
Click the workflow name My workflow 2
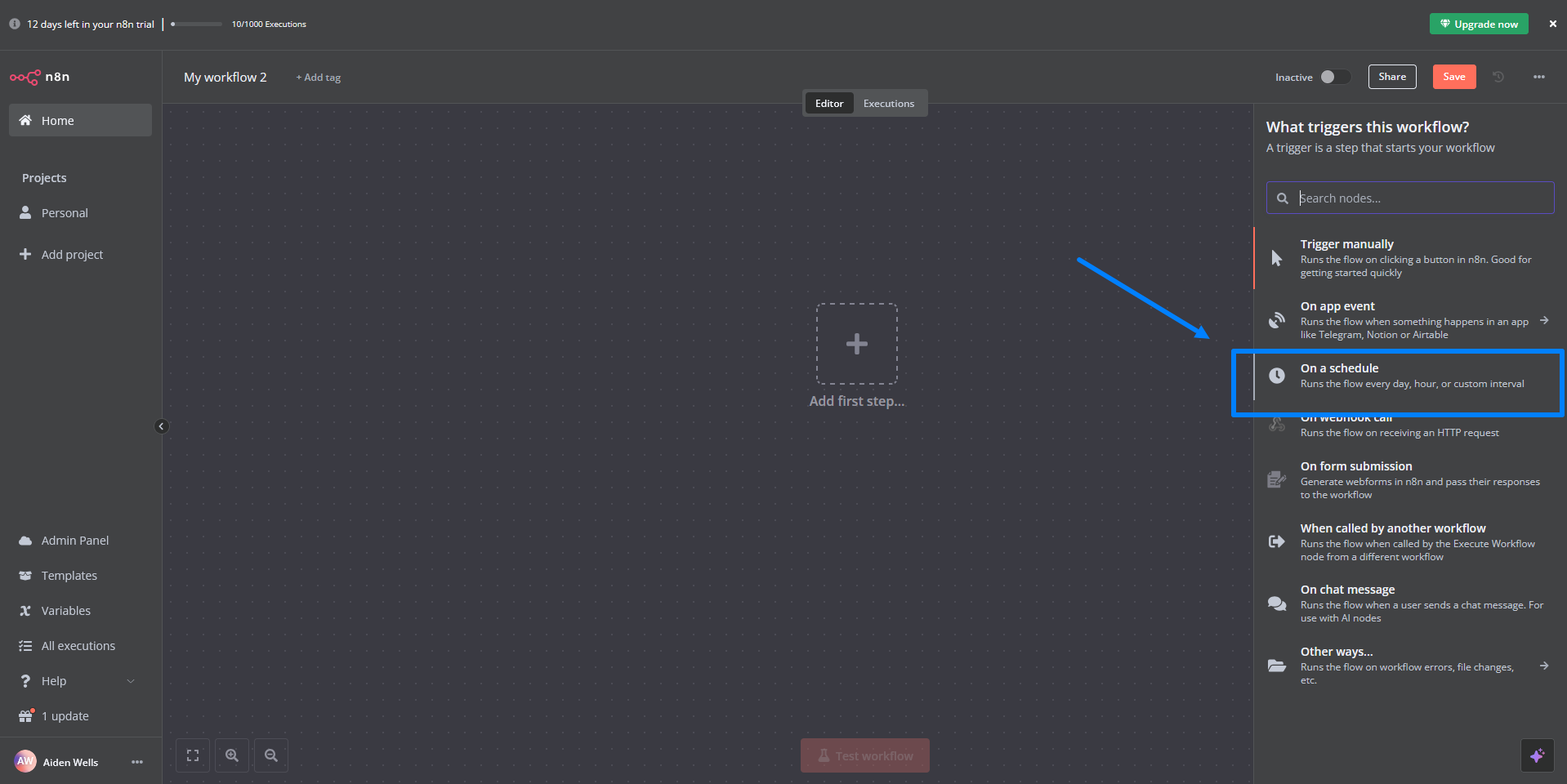pos(225,77)
